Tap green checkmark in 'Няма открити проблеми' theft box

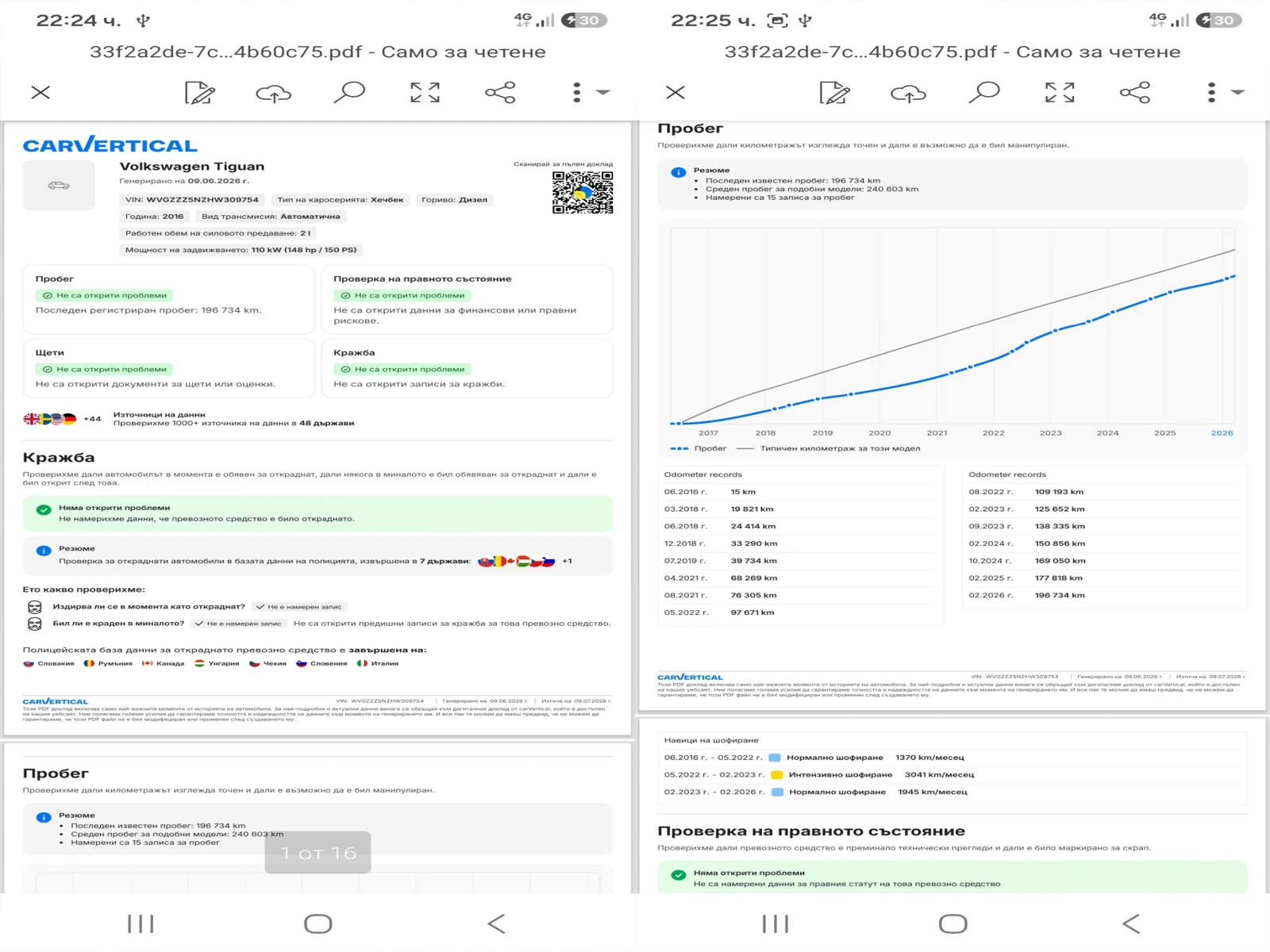pos(44,510)
